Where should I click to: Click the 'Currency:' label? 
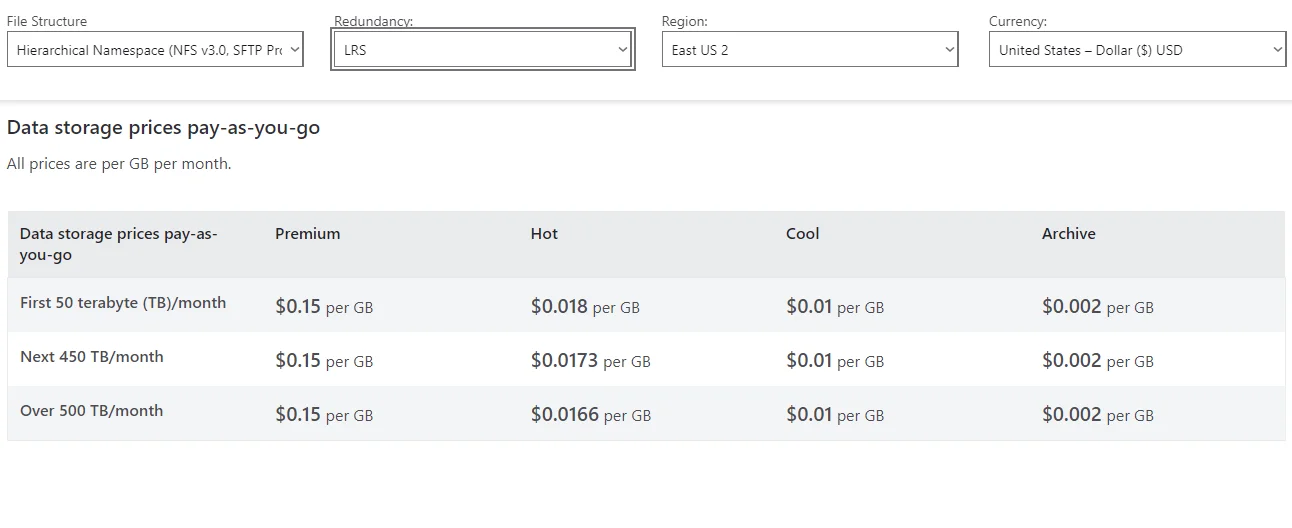1018,21
